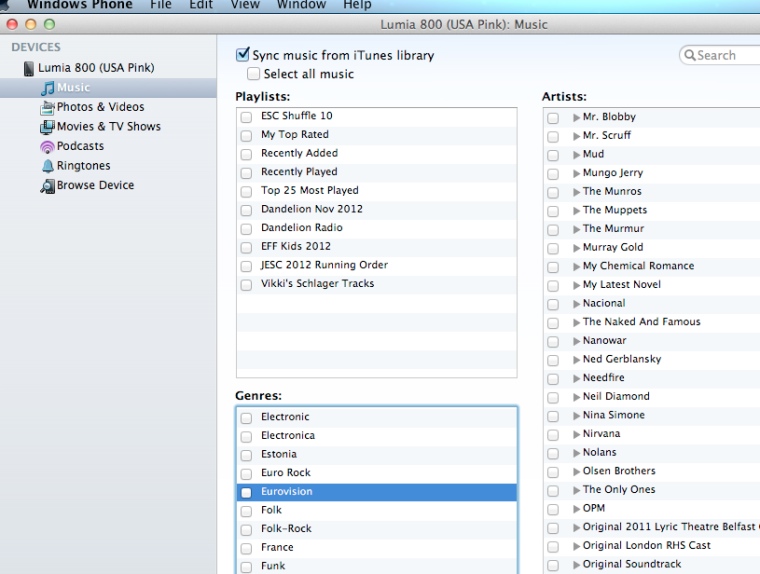Go to Movies & TV Shows section
This screenshot has height=574, width=760.
pos(109,127)
